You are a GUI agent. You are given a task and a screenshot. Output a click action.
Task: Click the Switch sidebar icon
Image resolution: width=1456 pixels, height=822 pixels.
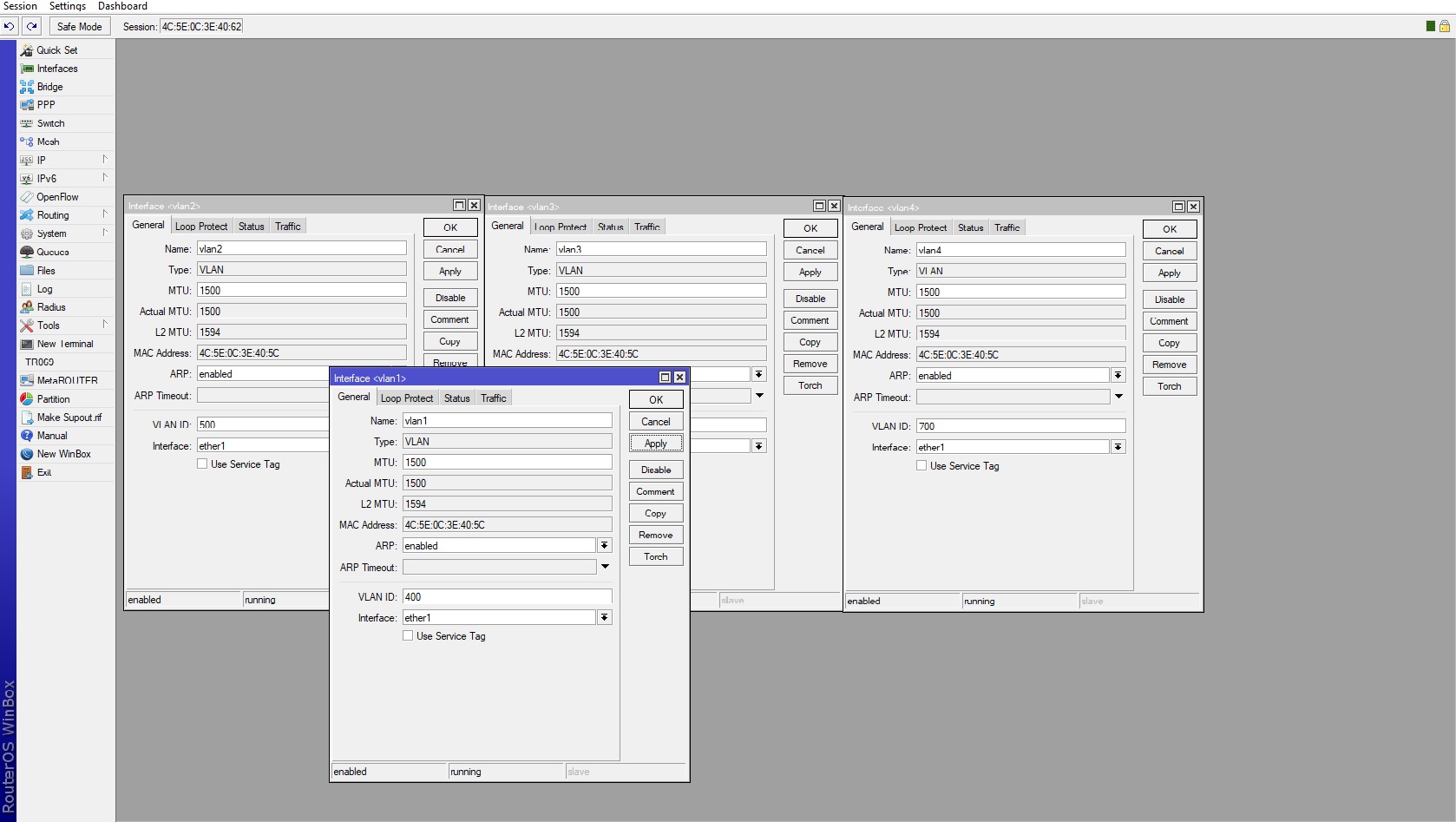27,123
